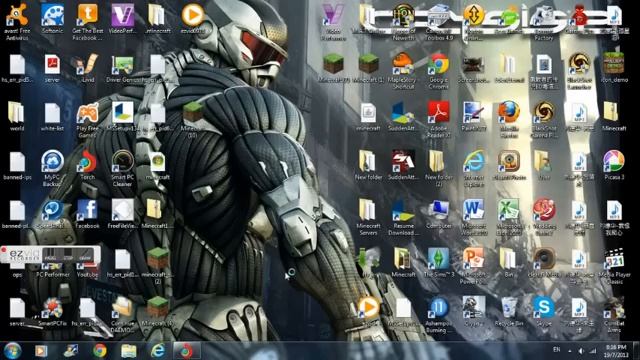
Task: Click the taskbar clock and date
Action: point(616,351)
